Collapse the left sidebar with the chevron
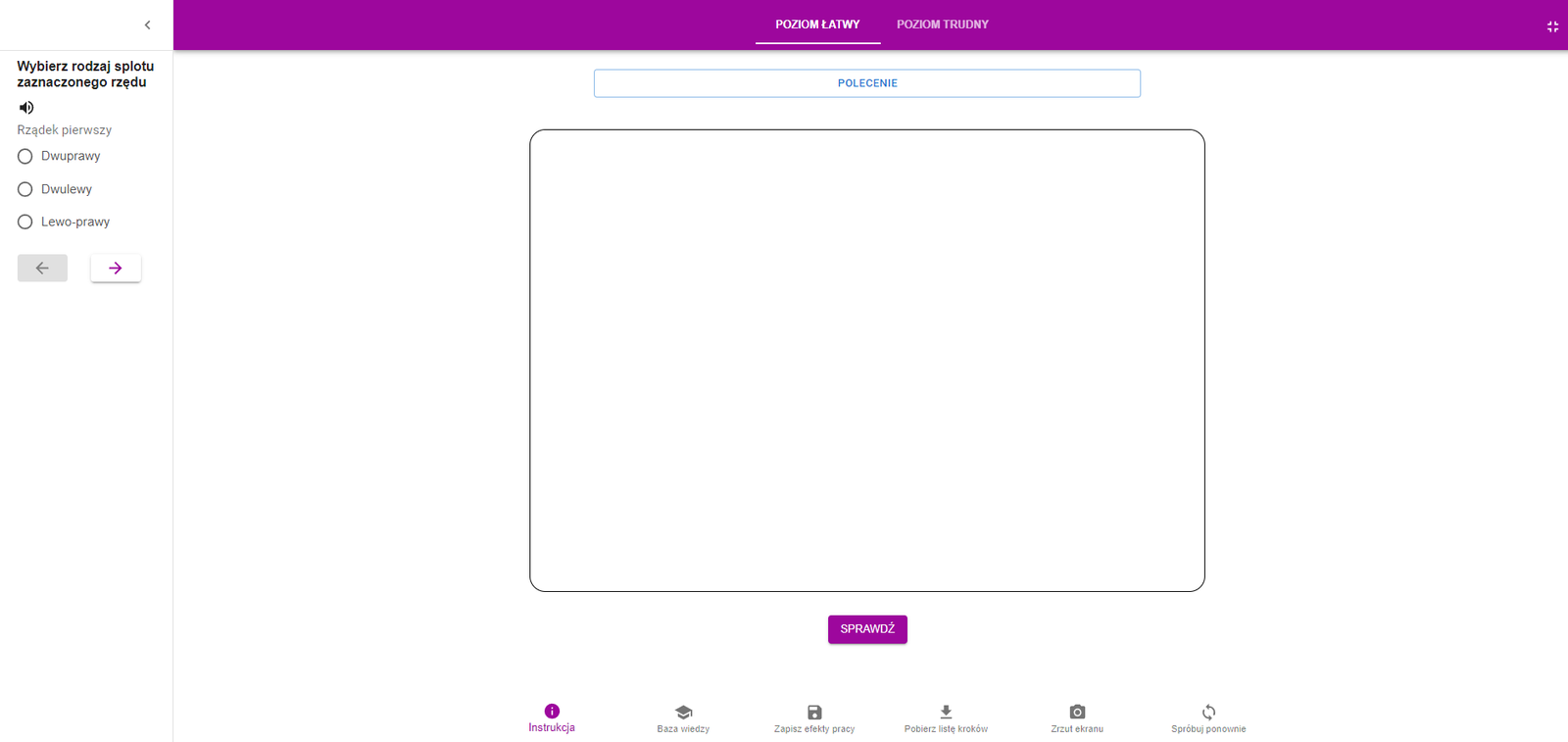The width and height of the screenshot is (1568, 742). (147, 25)
